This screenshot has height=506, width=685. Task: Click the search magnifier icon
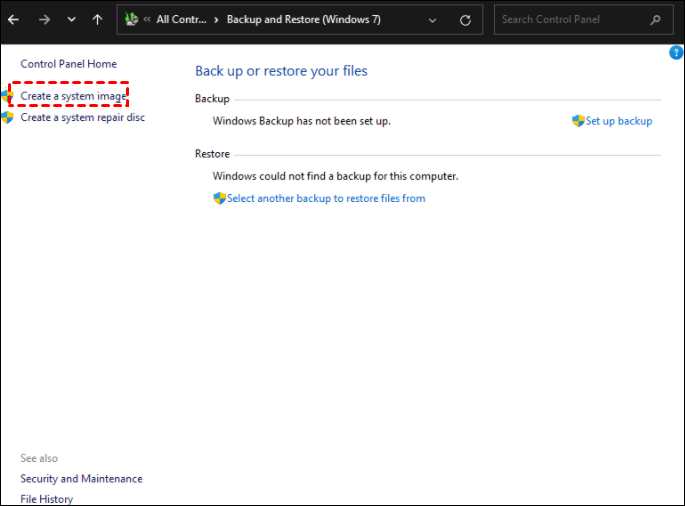click(655, 20)
